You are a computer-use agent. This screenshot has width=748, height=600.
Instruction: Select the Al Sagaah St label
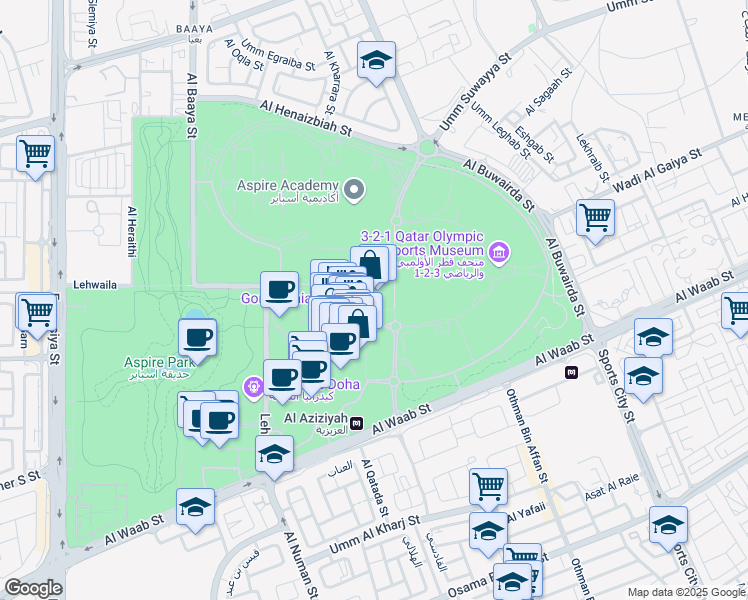click(x=548, y=91)
